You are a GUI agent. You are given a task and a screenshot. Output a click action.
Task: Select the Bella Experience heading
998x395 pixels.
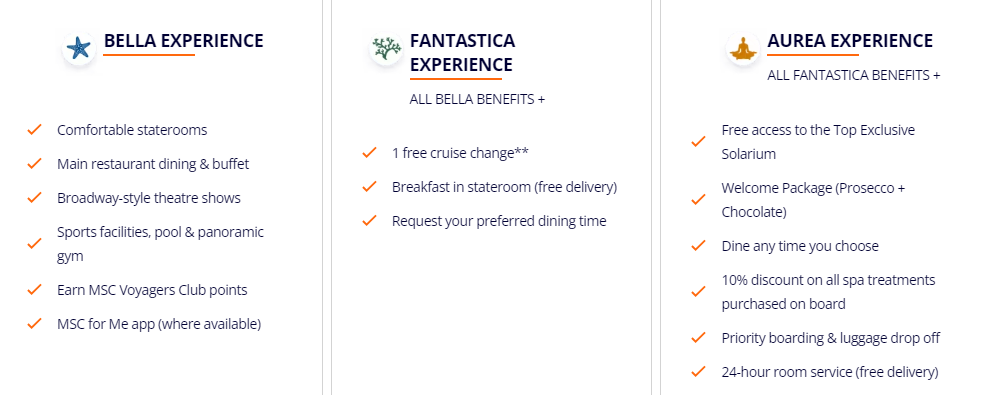click(183, 41)
